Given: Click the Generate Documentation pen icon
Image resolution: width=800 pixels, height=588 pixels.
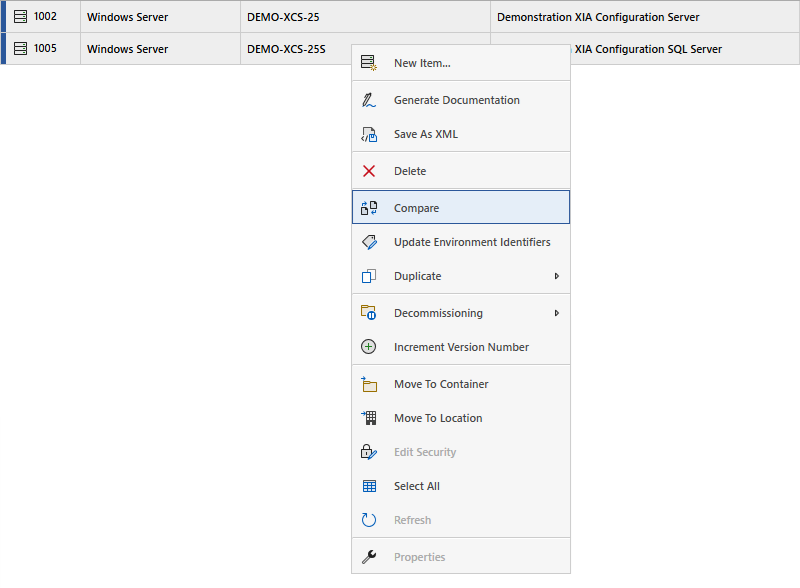Looking at the screenshot, I should coord(369,100).
